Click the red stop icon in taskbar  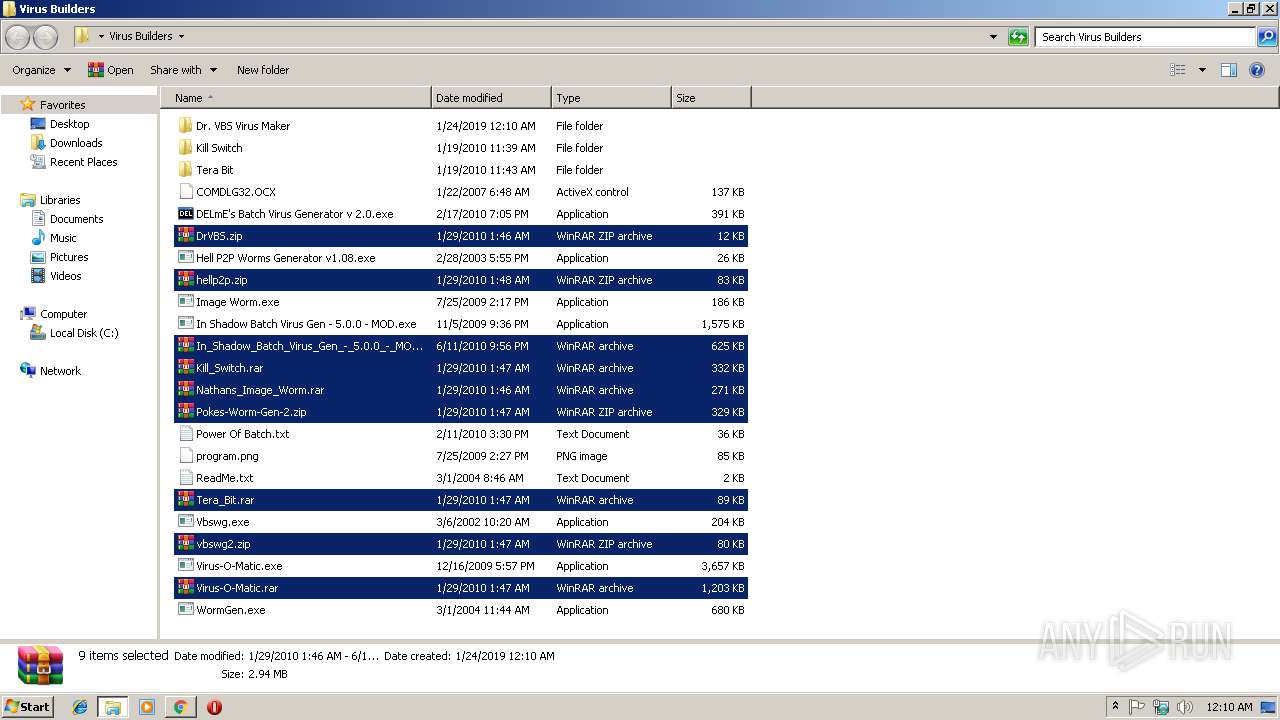214,707
